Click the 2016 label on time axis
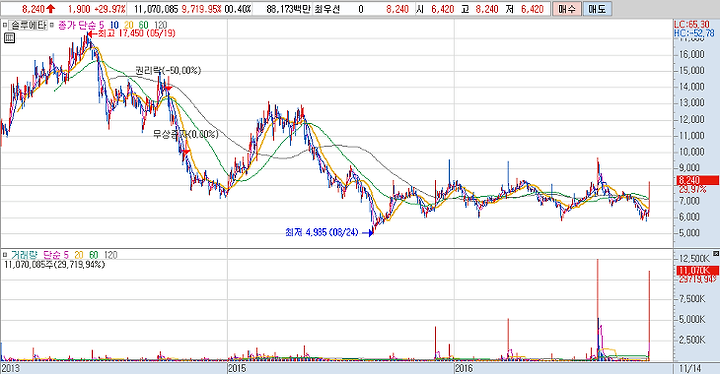720x374 pixels. pyautogui.click(x=464, y=368)
